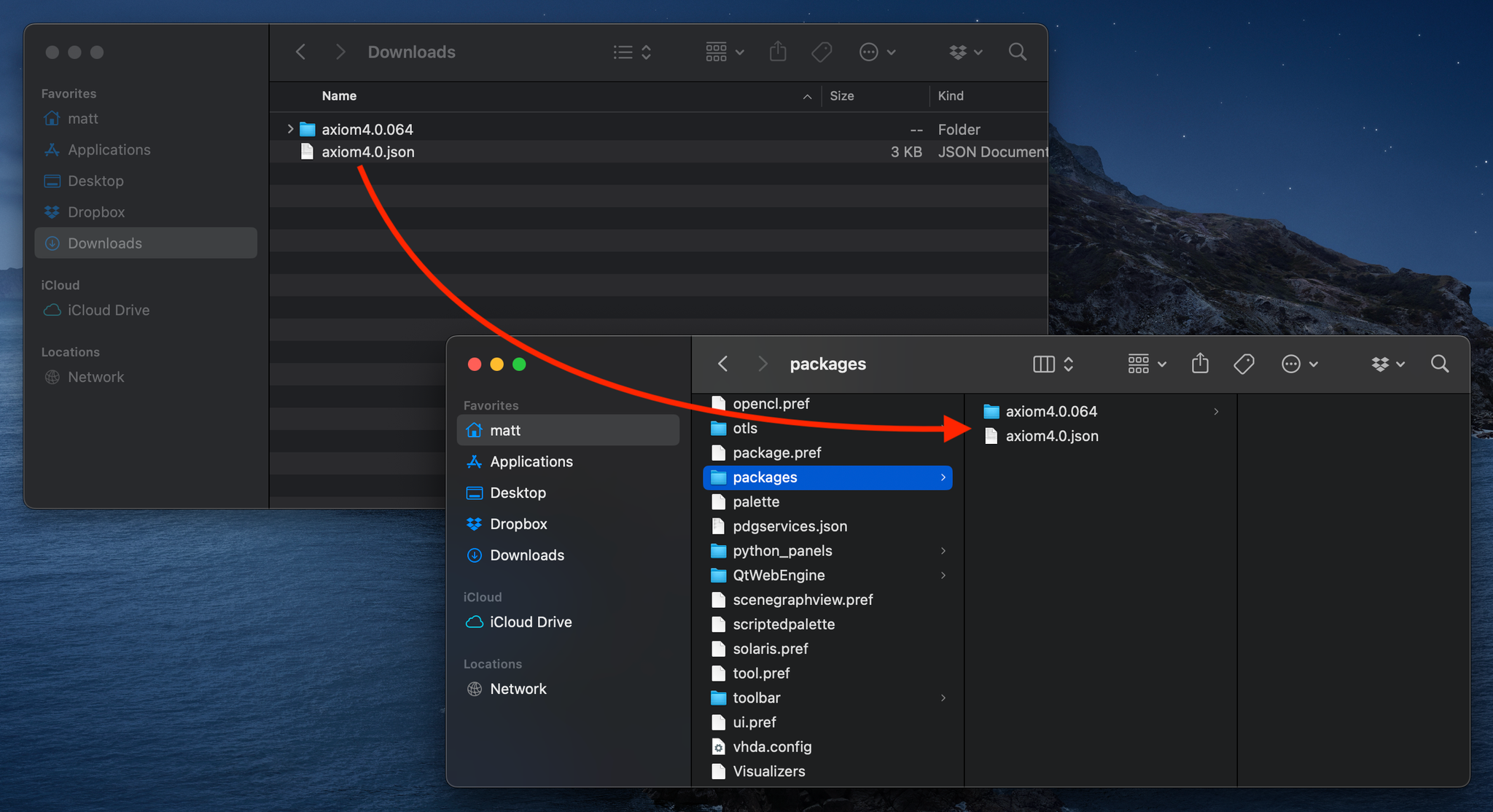Go forward in the packages window
This screenshot has width=1493, height=812.
pyautogui.click(x=763, y=364)
